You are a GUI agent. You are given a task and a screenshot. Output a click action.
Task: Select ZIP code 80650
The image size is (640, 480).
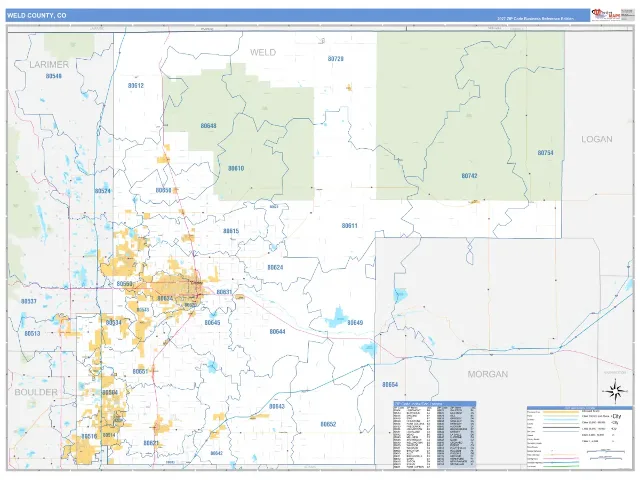163,190
